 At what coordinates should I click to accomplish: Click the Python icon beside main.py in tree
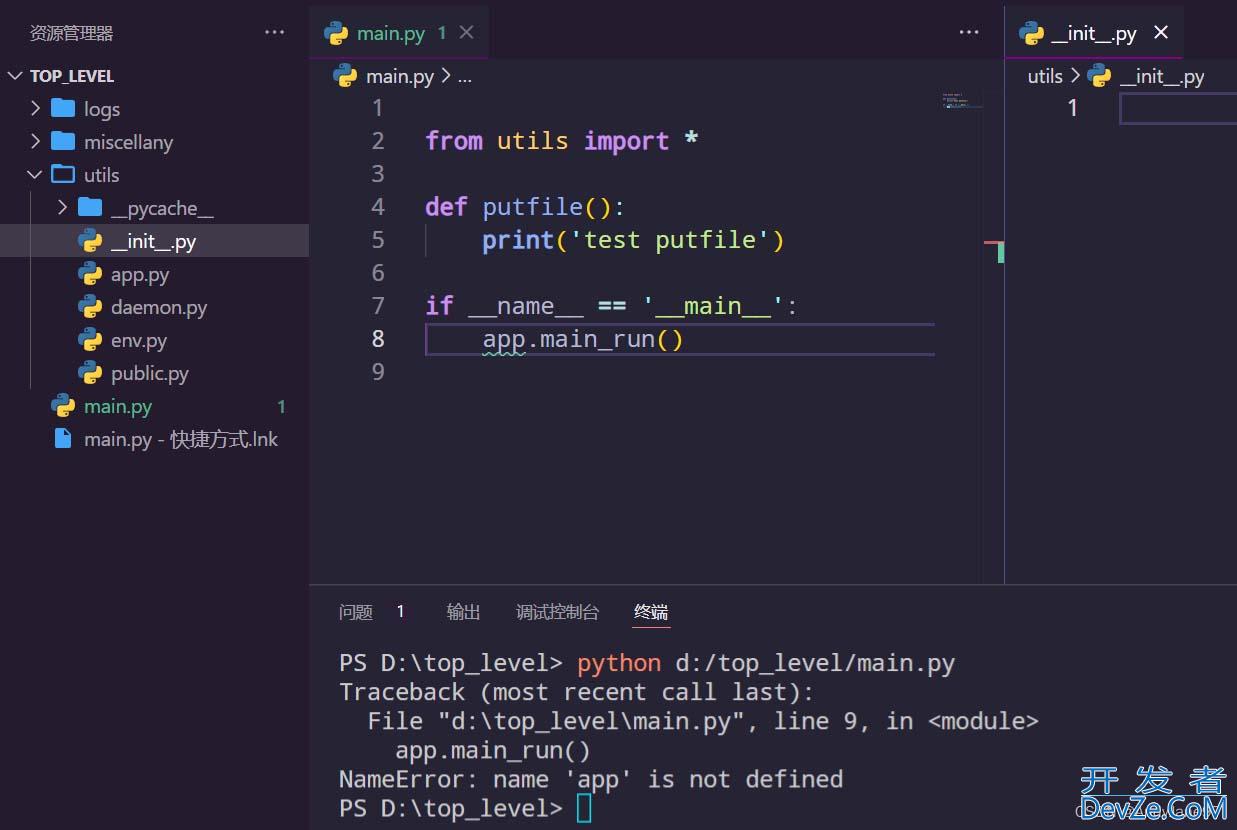point(63,406)
